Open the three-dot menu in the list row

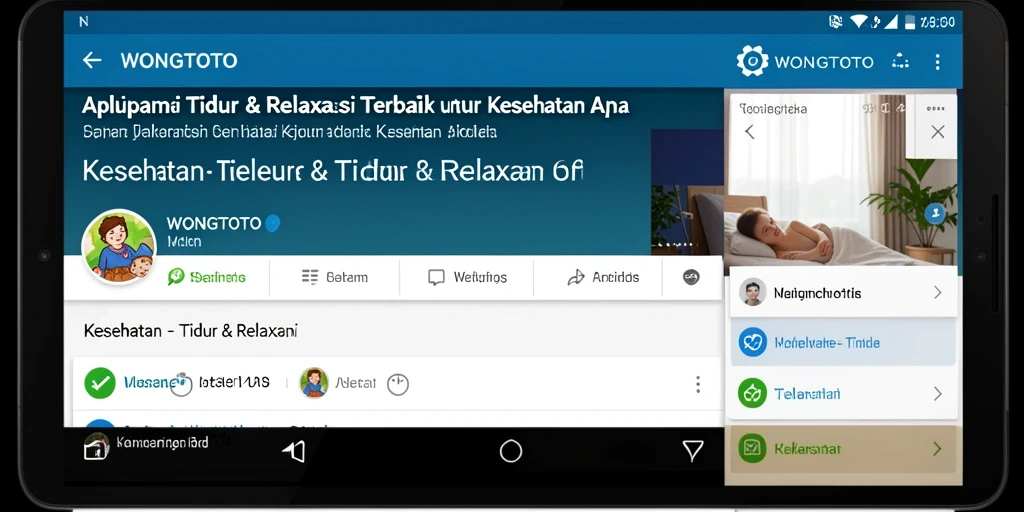point(697,384)
